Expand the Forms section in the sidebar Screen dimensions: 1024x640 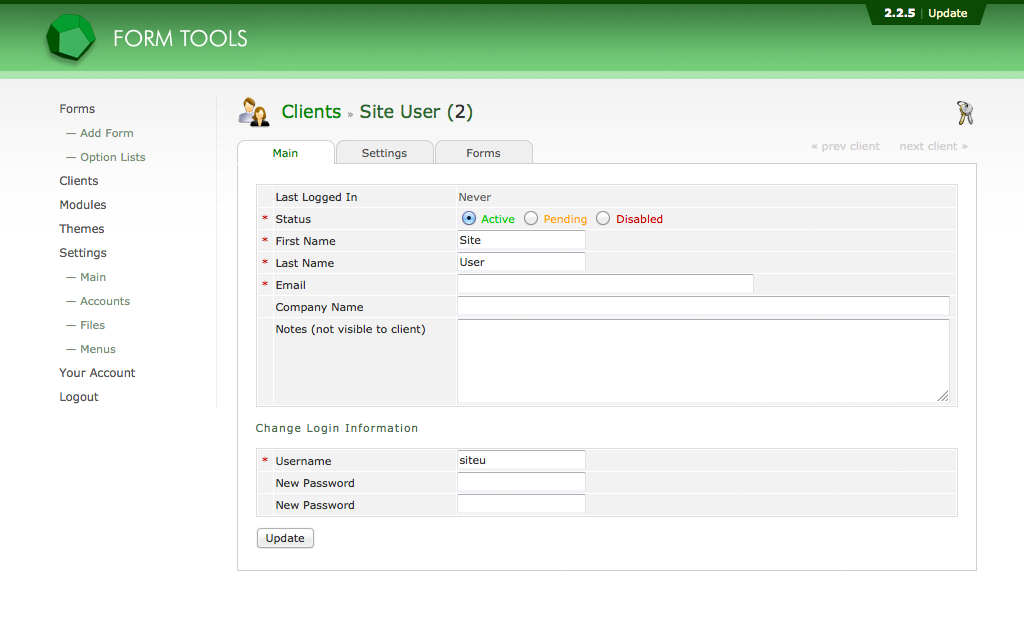[x=77, y=108]
